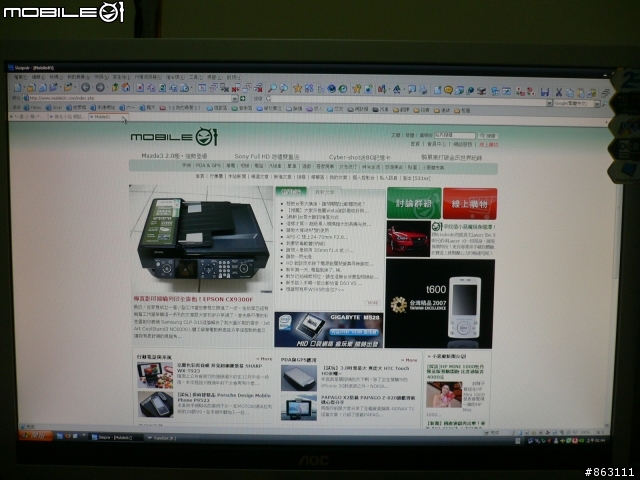640x480 pixels.
Task: Click the 'Cyber-shot' 8G headline link
Action: 360,157
